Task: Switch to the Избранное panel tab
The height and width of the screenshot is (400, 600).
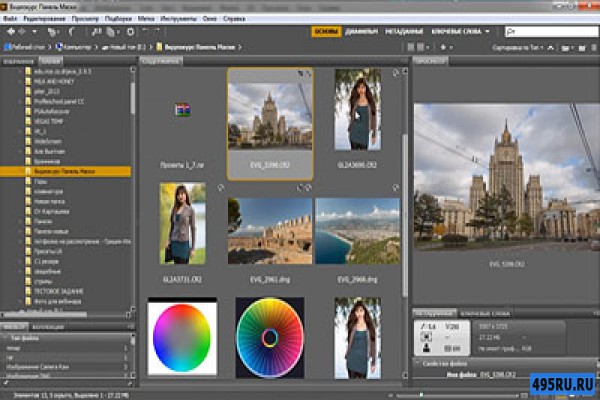Action: [x=18, y=61]
